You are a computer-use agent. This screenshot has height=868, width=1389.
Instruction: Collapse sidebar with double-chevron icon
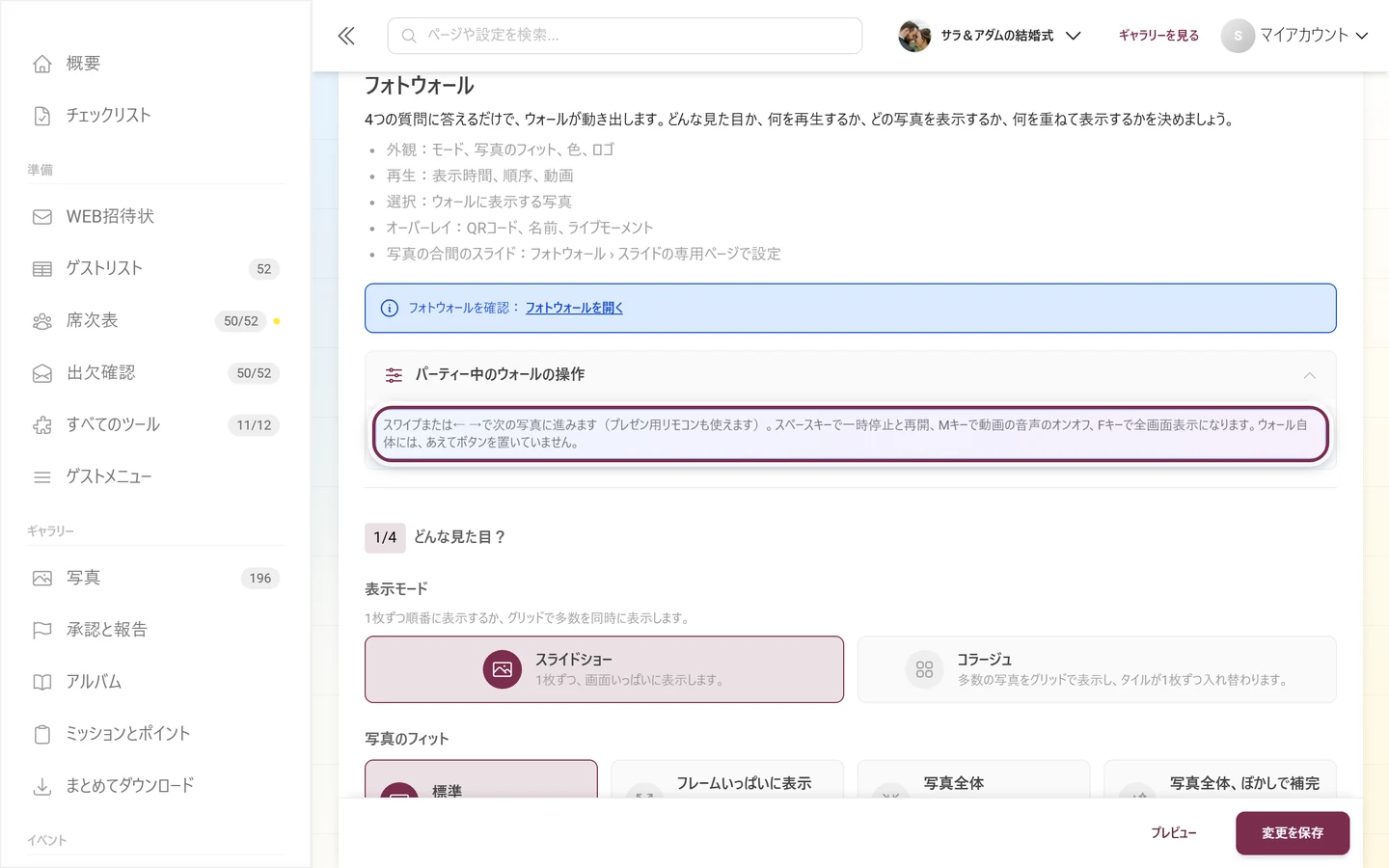coord(346,36)
